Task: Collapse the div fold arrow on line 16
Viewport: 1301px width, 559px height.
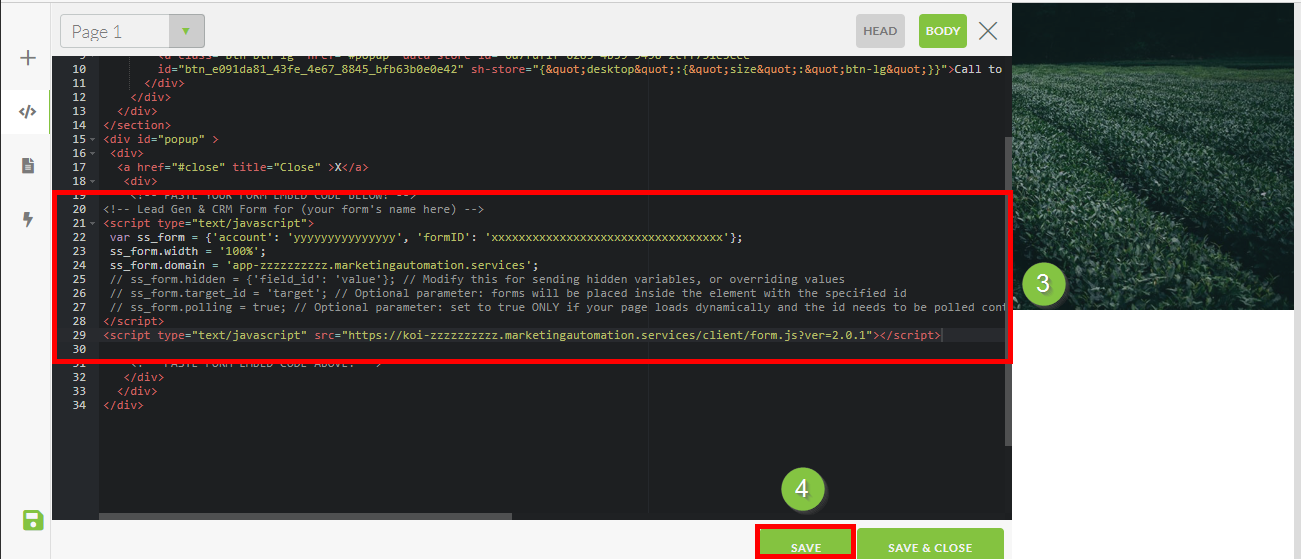Action: (93, 154)
